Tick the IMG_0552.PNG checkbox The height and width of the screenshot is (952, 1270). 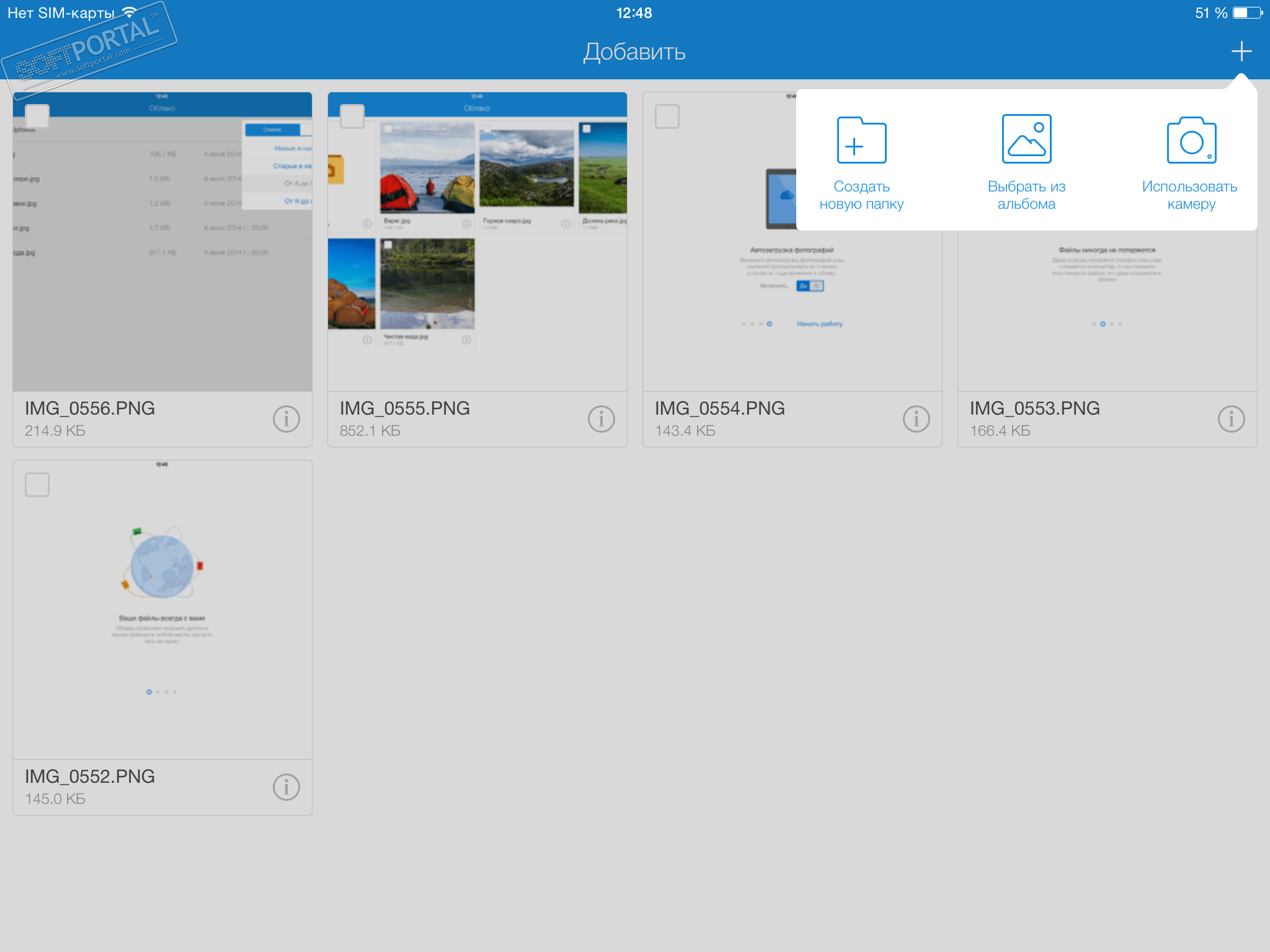tap(37, 485)
